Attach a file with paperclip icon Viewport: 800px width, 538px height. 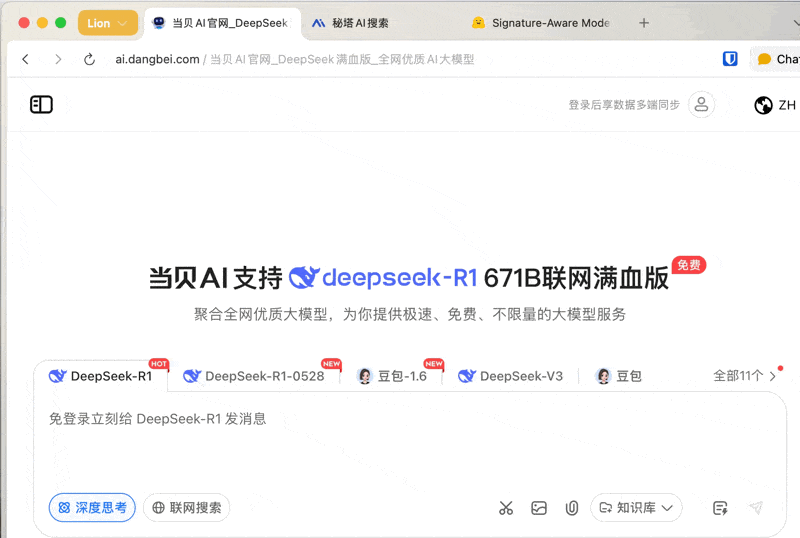(571, 508)
